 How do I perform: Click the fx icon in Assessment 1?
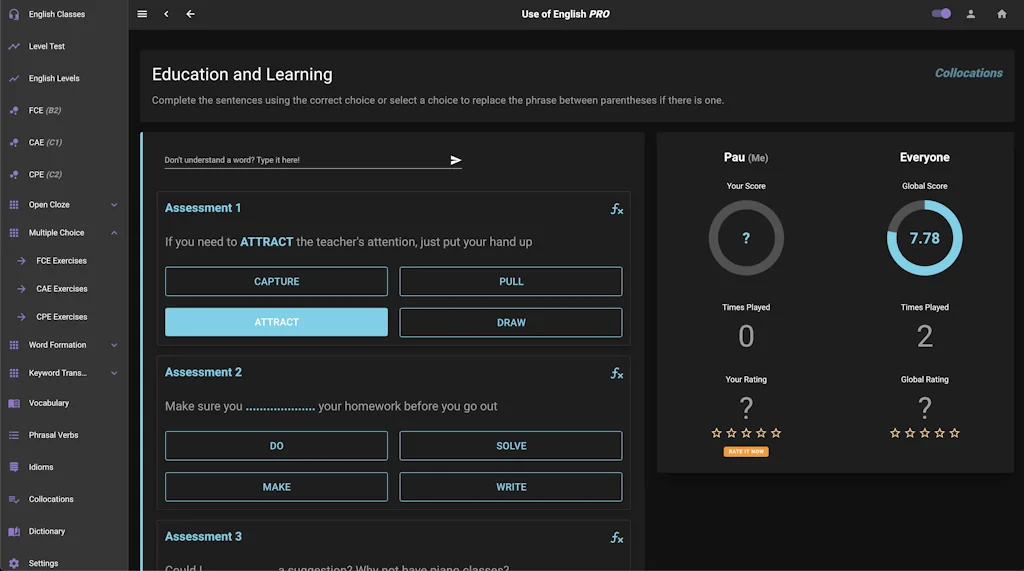616,209
